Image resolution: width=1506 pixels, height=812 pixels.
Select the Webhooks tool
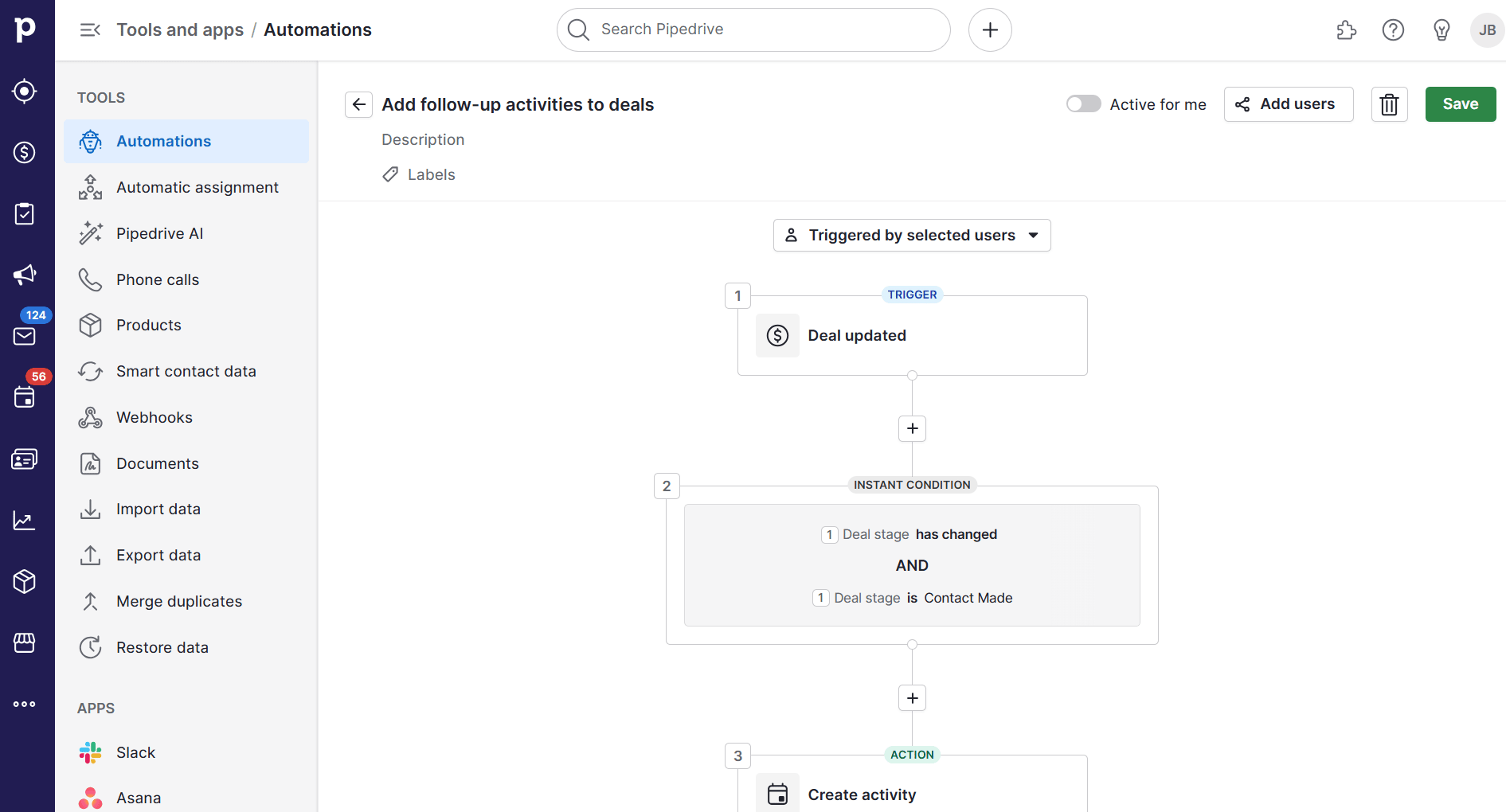[x=155, y=417]
